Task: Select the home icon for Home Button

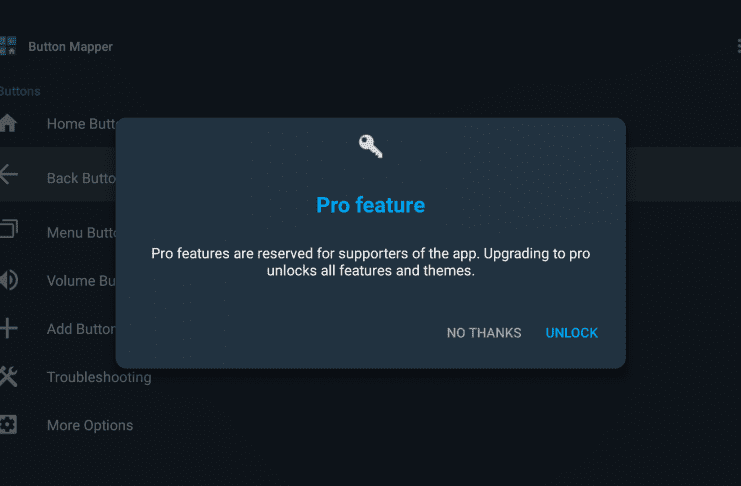Action: point(8,123)
